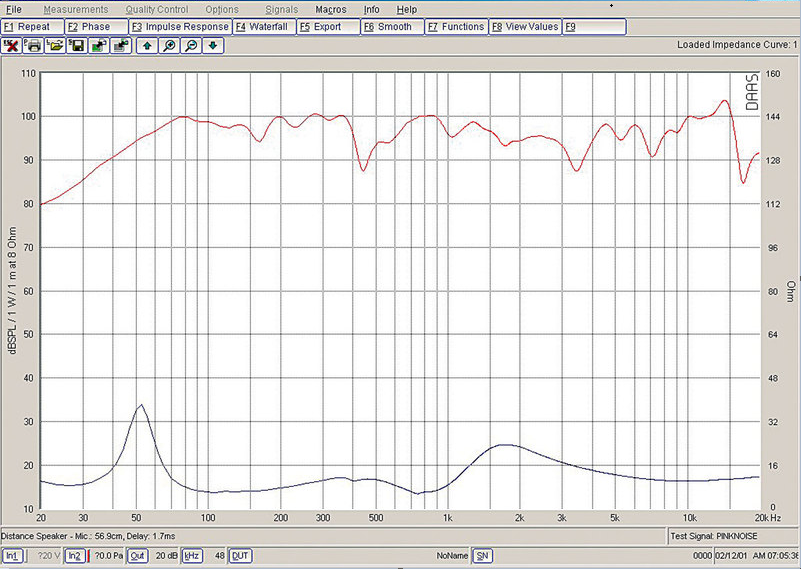Click the delete curve red X icon
Screen dimensions: 801x569
(12, 45)
